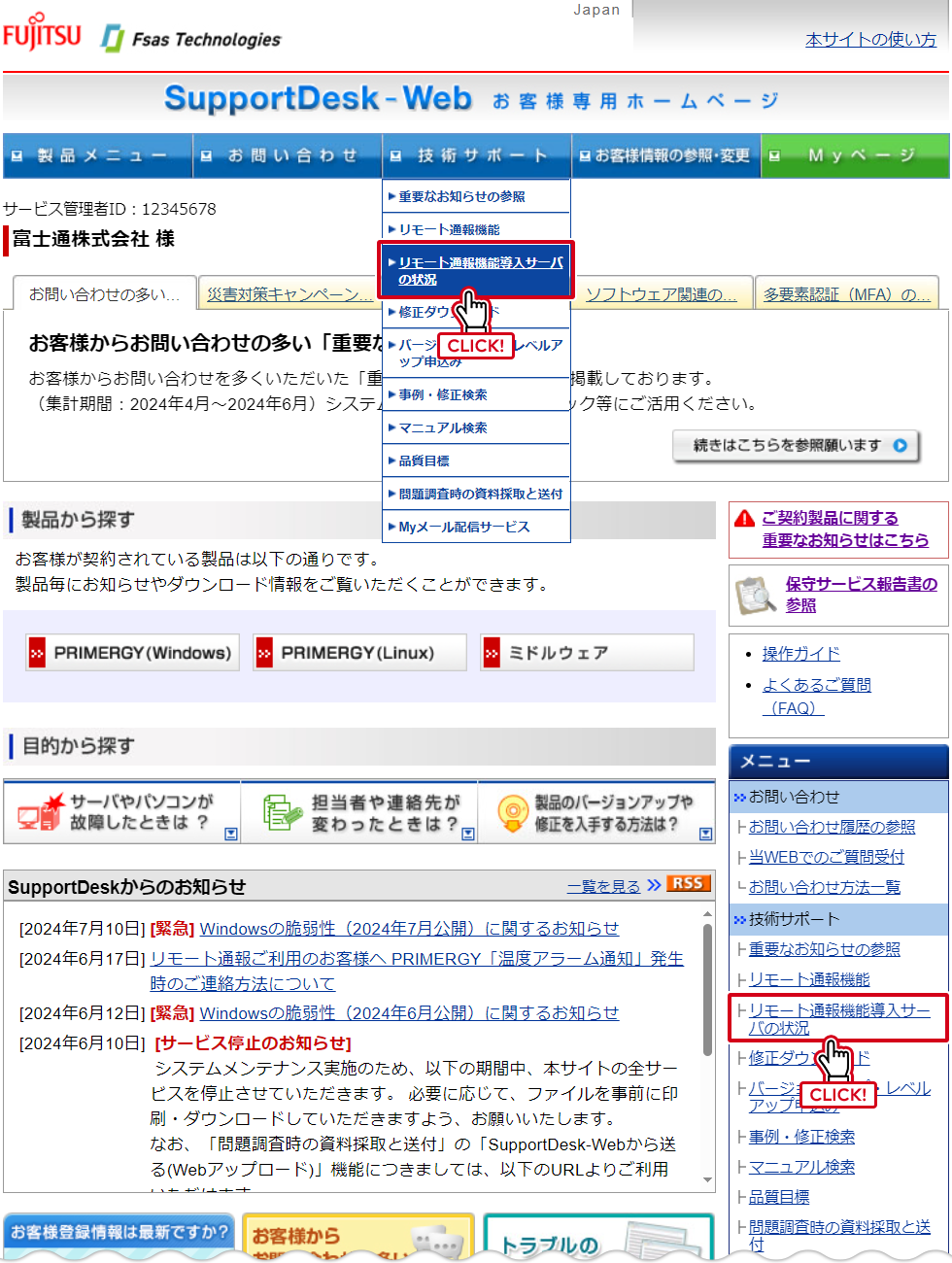This screenshot has height=1263, width=952.
Task: Open the 本サイトの使い方 link
Action: point(870,40)
